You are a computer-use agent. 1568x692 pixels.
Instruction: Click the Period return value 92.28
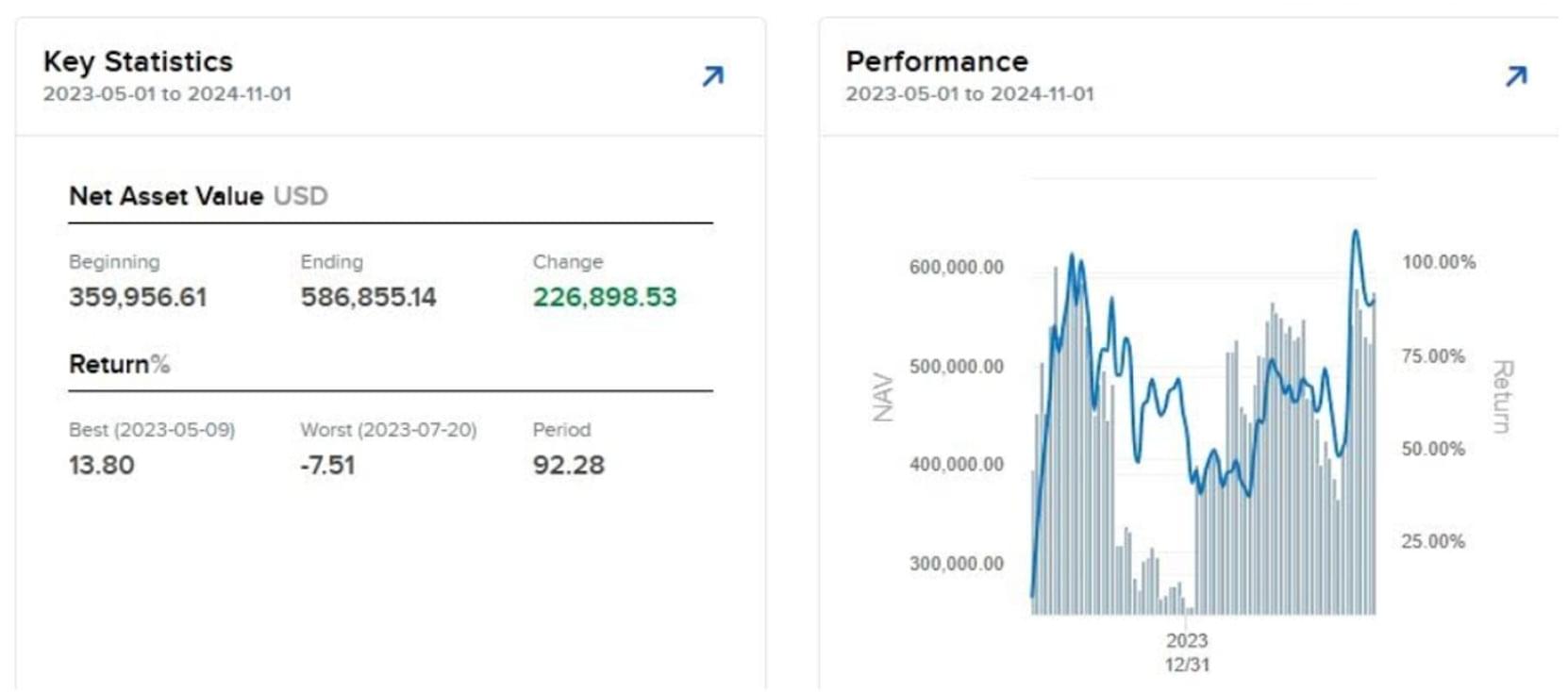coord(568,465)
